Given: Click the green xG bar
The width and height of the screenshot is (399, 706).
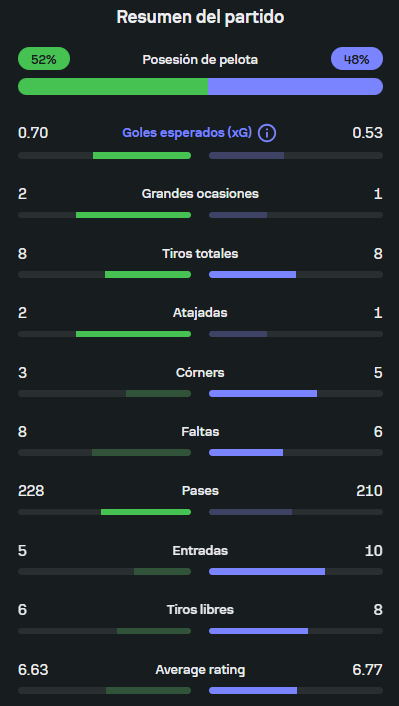Looking at the screenshot, I should tap(142, 155).
